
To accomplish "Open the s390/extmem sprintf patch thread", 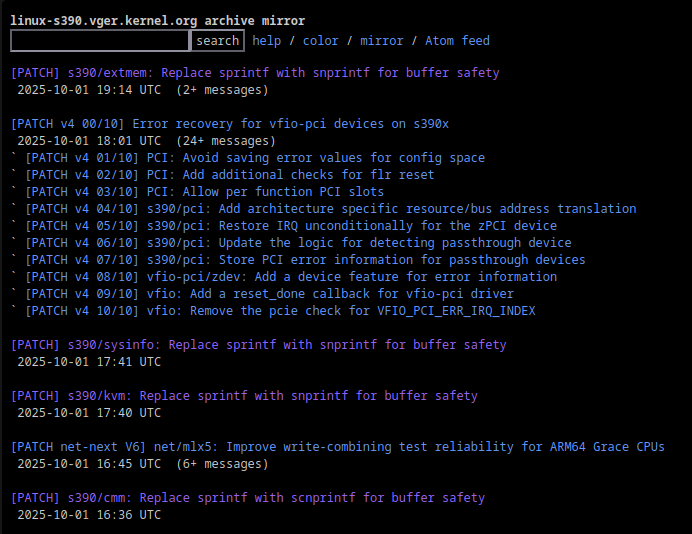I will click(x=255, y=73).
